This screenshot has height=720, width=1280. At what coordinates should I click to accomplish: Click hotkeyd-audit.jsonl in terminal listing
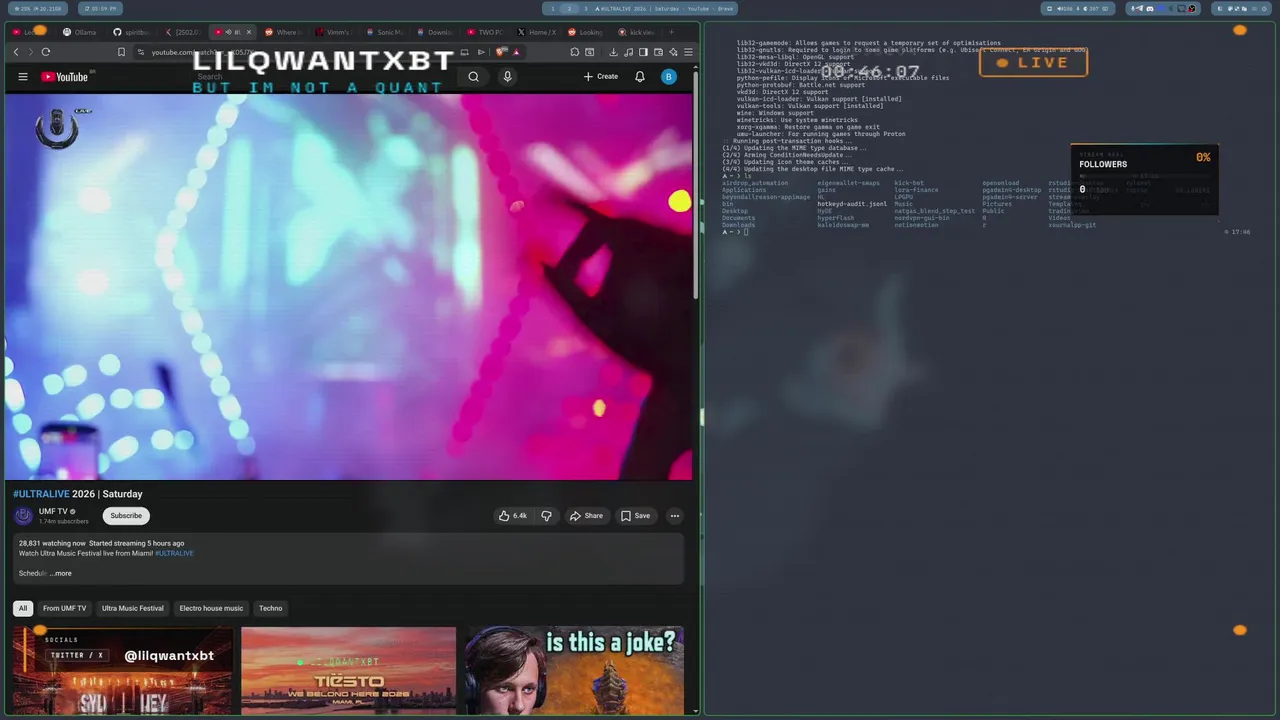point(852,204)
